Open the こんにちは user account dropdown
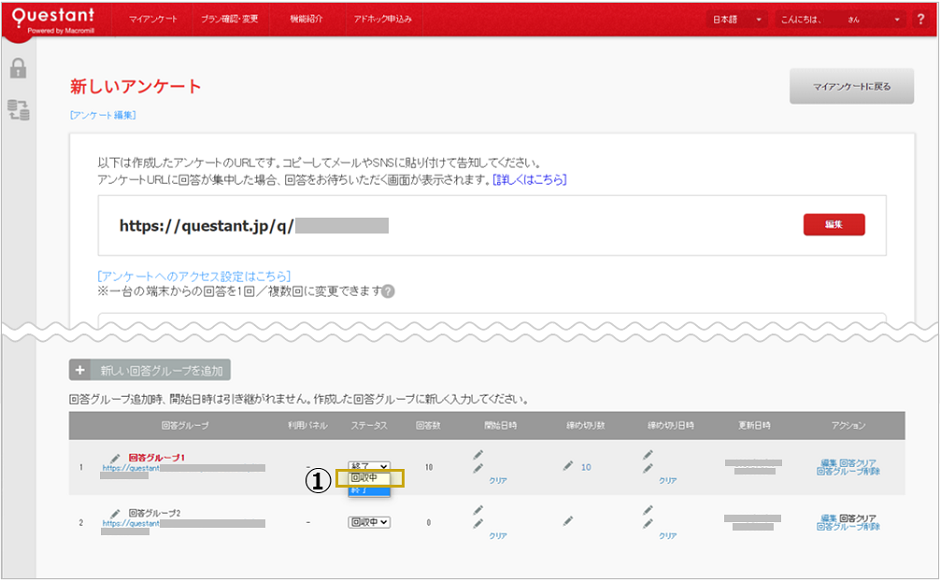 point(840,19)
